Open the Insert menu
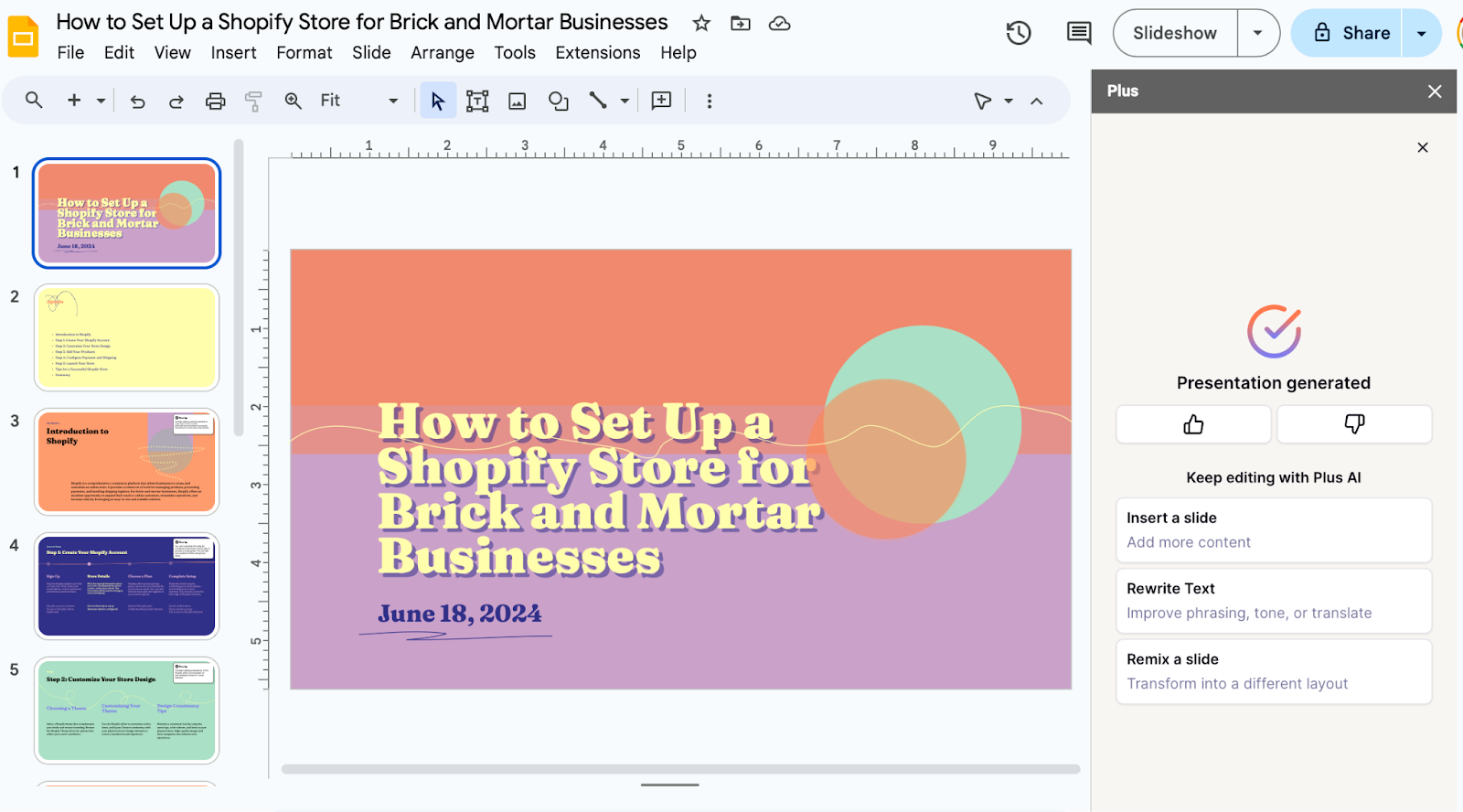The height and width of the screenshot is (812, 1463). tap(233, 53)
